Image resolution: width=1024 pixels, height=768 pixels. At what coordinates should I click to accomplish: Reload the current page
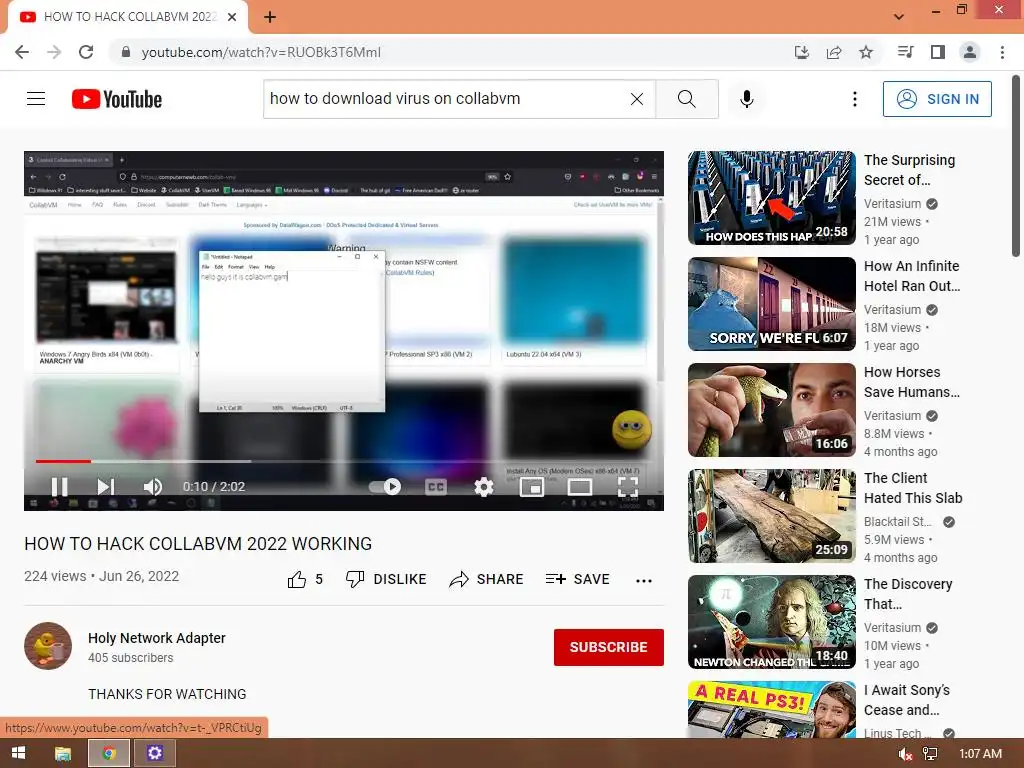(86, 52)
